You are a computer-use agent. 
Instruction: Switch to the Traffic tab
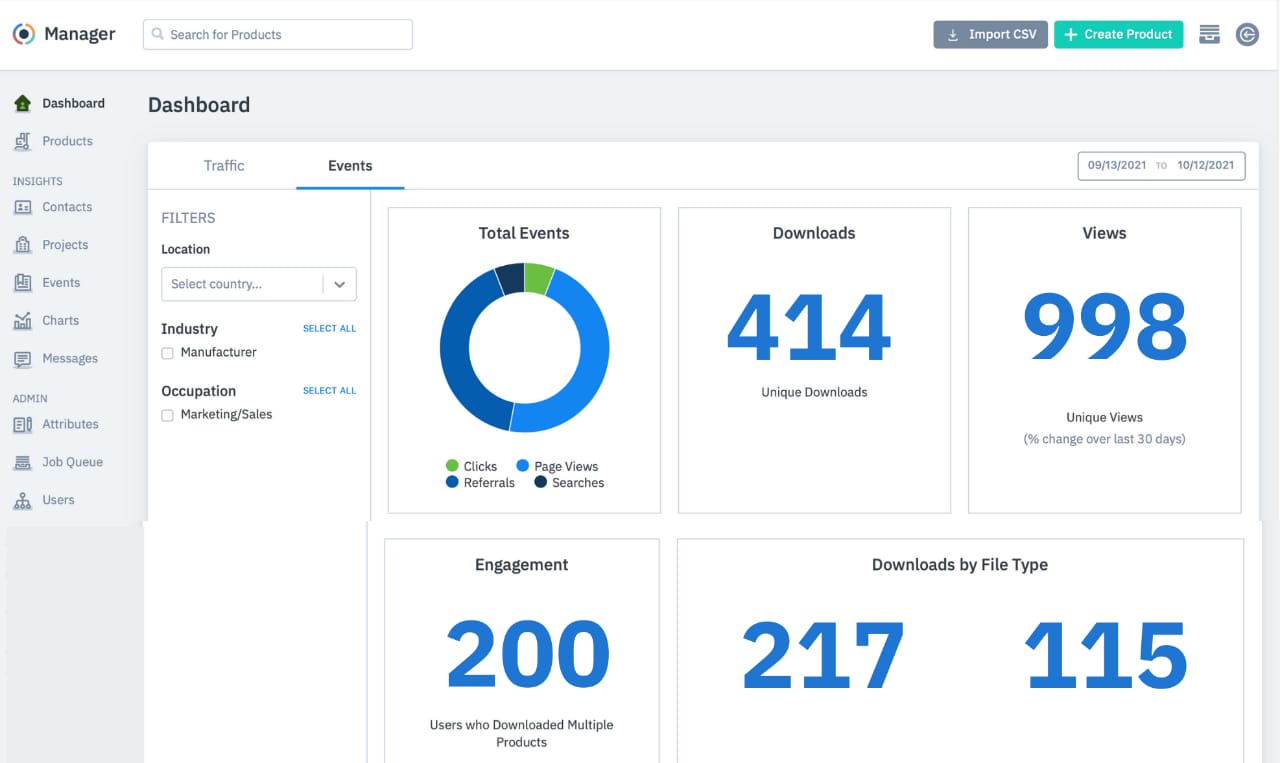click(x=223, y=166)
